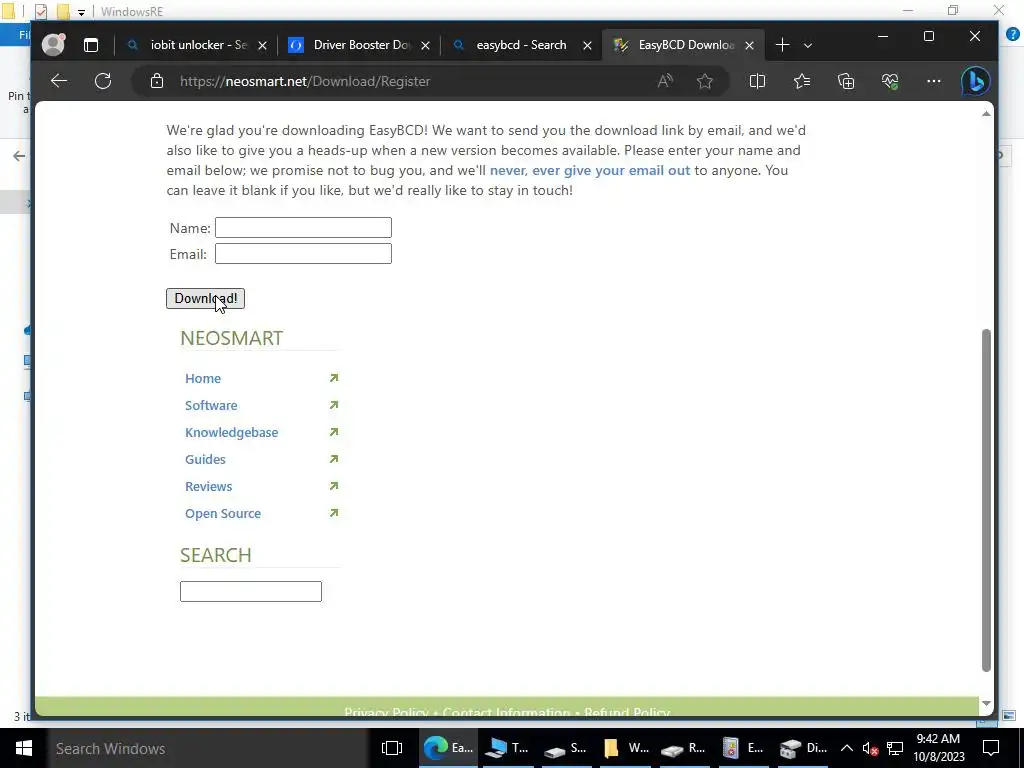Close the EasyBCD Download tab
Image resolution: width=1024 pixels, height=768 pixels.
(750, 45)
